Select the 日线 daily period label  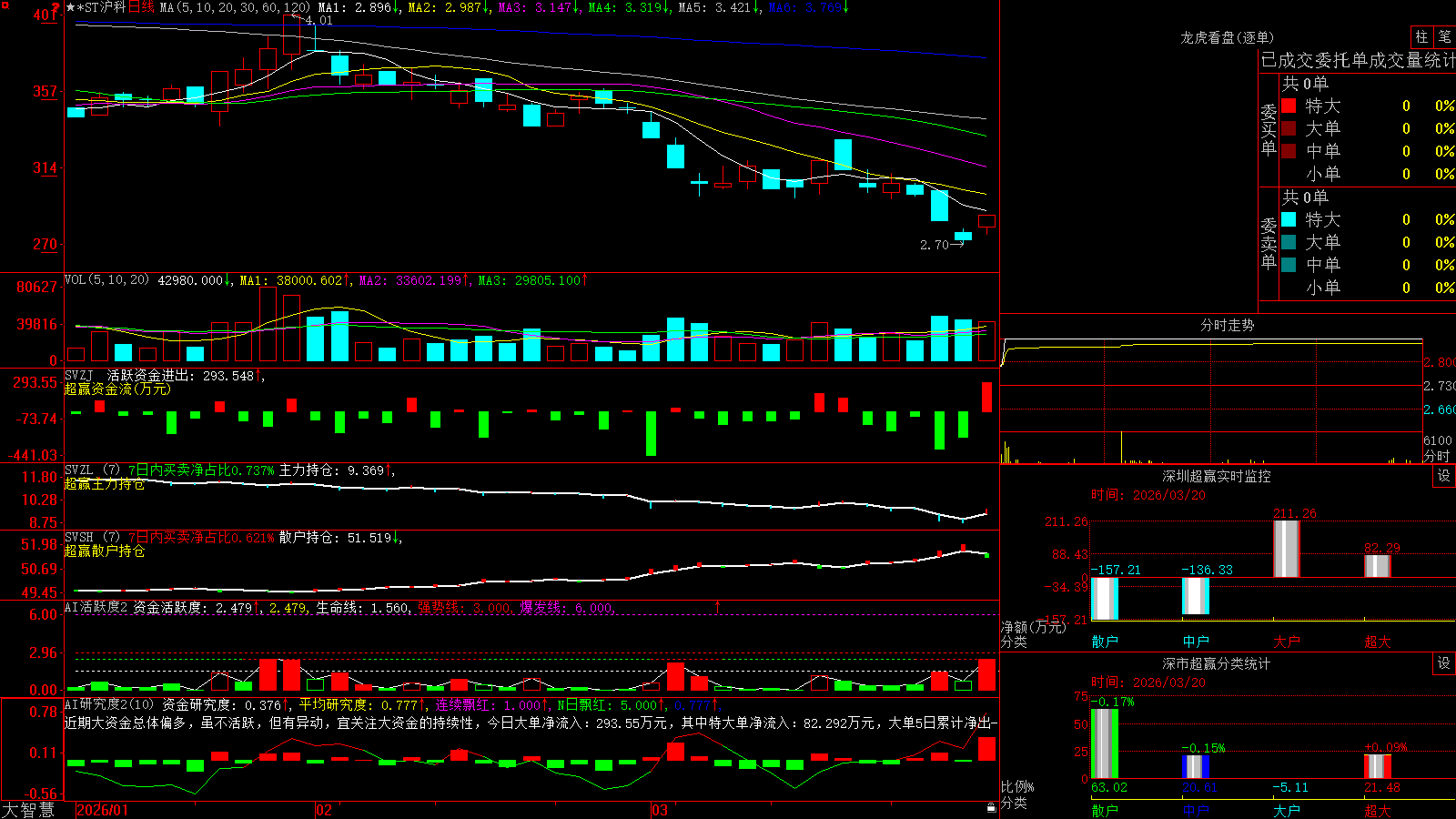coord(141,7)
